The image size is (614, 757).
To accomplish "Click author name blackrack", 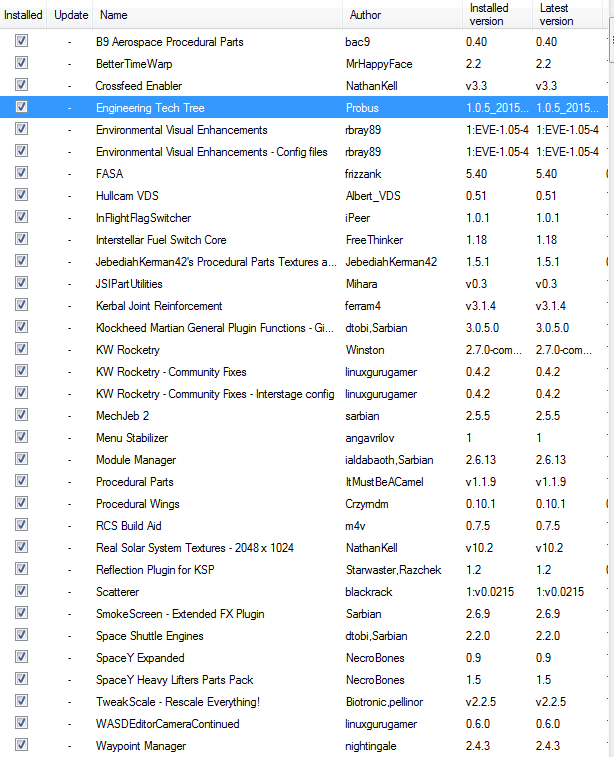I will [x=368, y=592].
